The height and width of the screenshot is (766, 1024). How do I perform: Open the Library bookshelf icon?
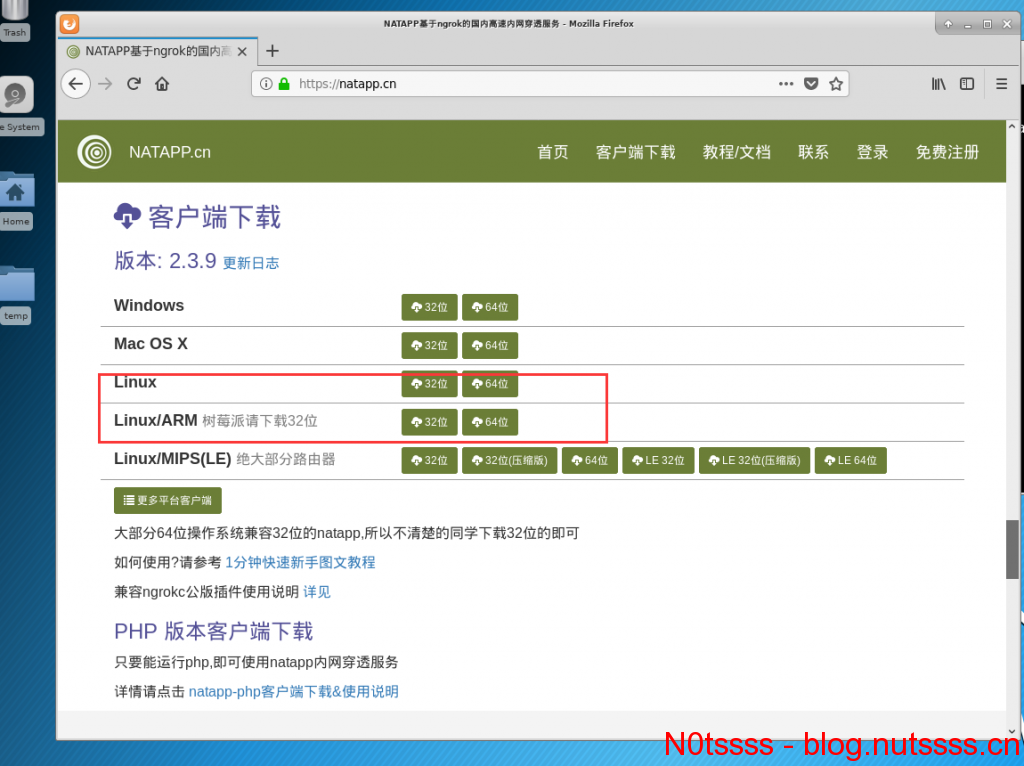(x=938, y=84)
